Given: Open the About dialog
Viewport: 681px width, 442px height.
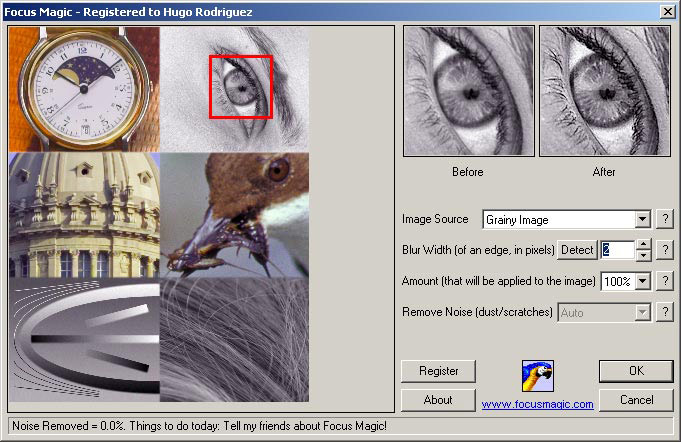Looking at the screenshot, I should (x=439, y=400).
